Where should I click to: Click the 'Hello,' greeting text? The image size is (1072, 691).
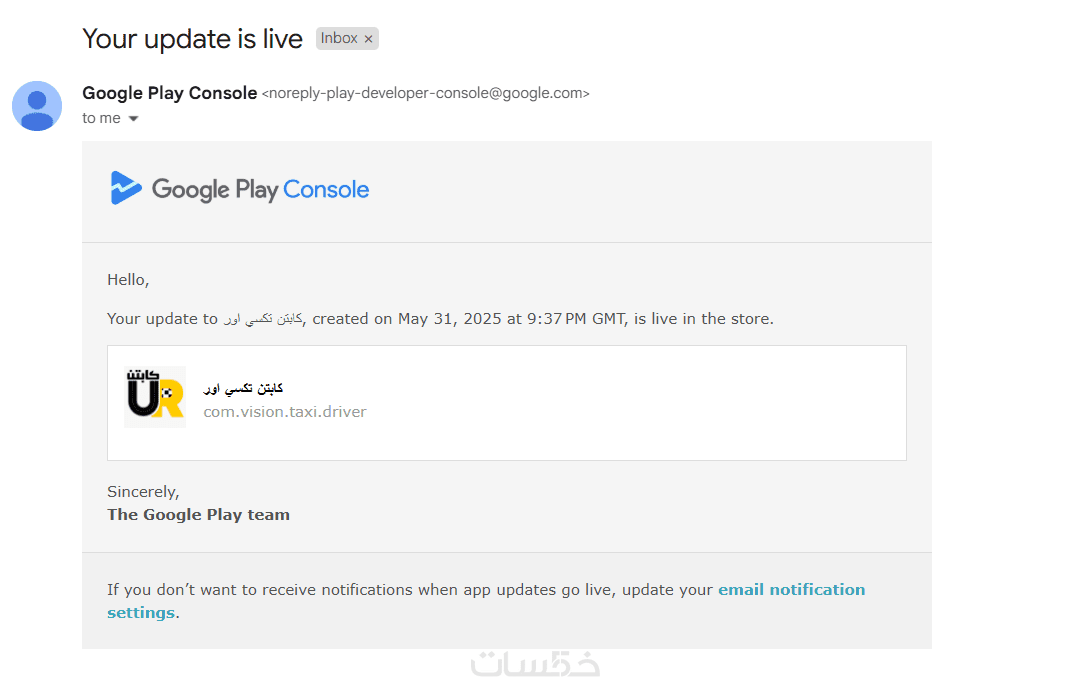tap(128, 280)
